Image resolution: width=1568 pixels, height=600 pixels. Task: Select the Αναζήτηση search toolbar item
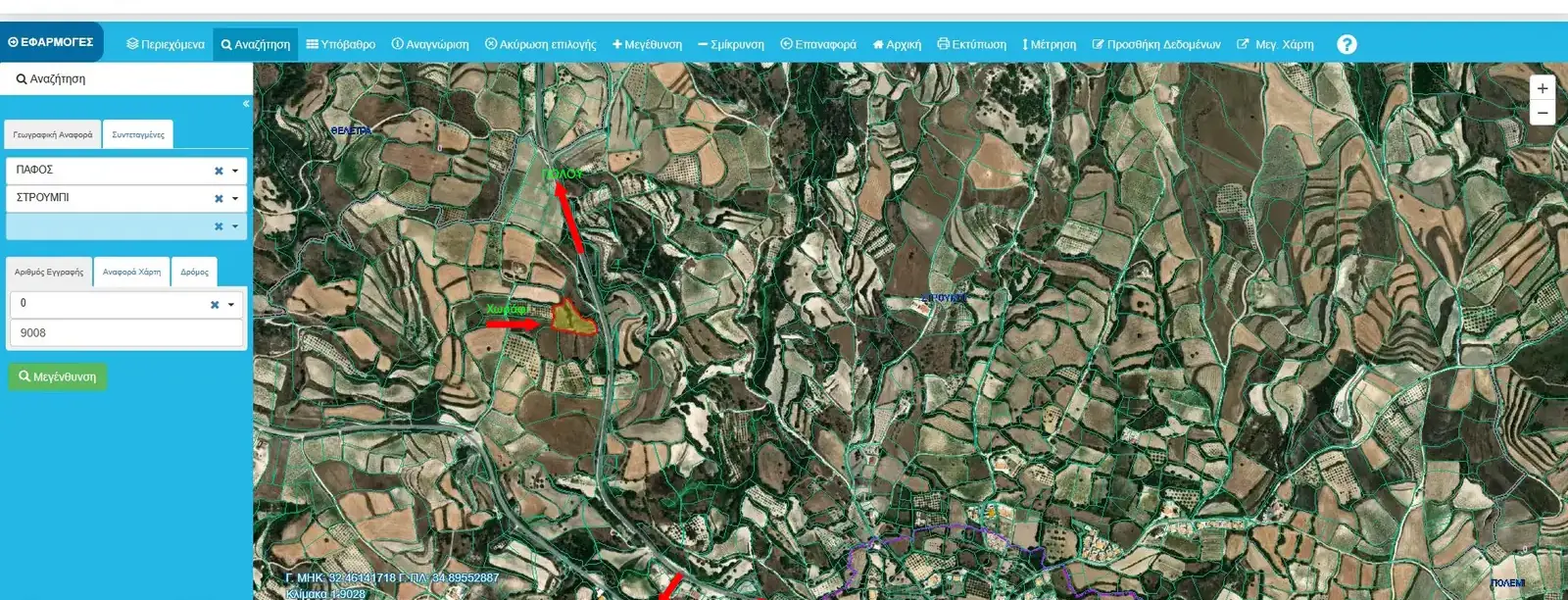click(256, 44)
